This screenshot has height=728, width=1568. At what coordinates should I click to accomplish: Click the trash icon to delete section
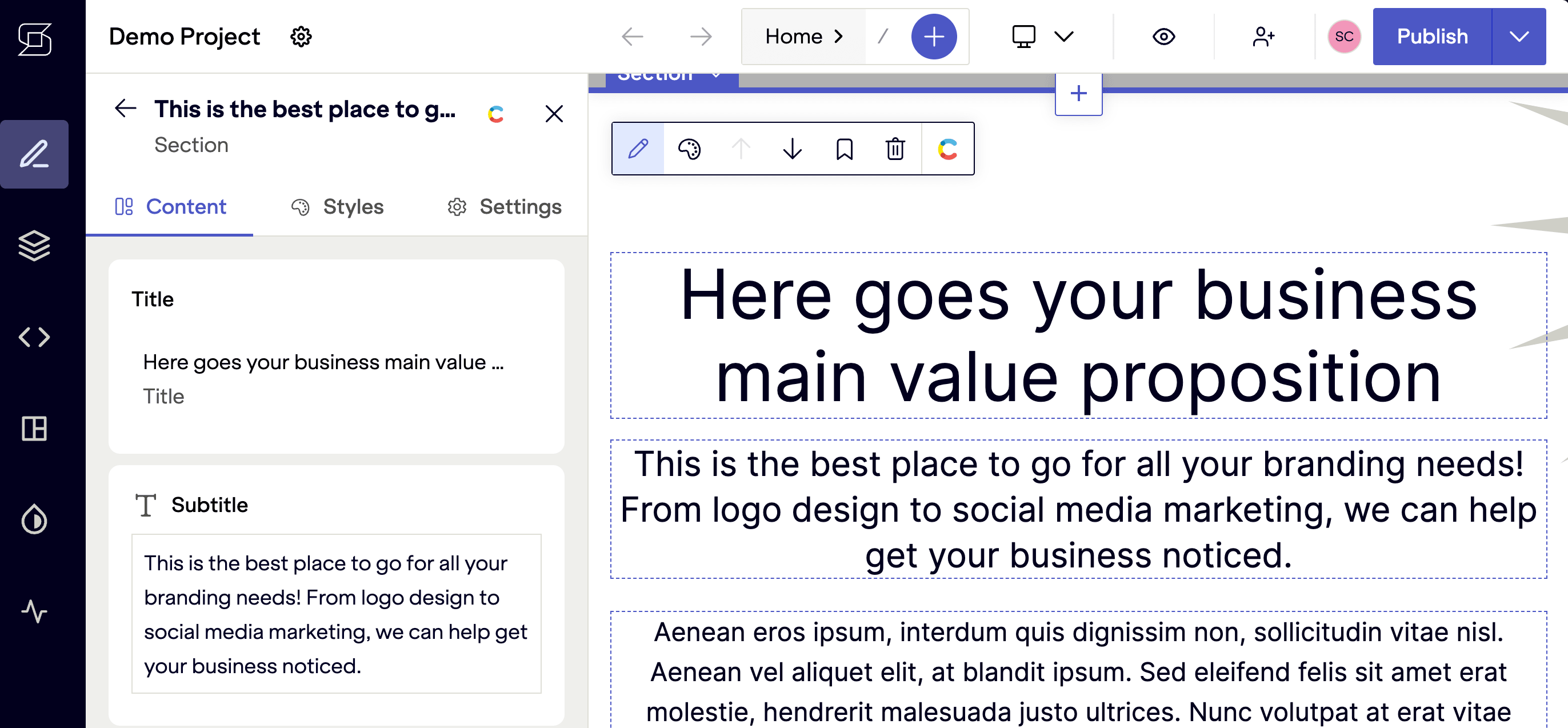point(895,149)
